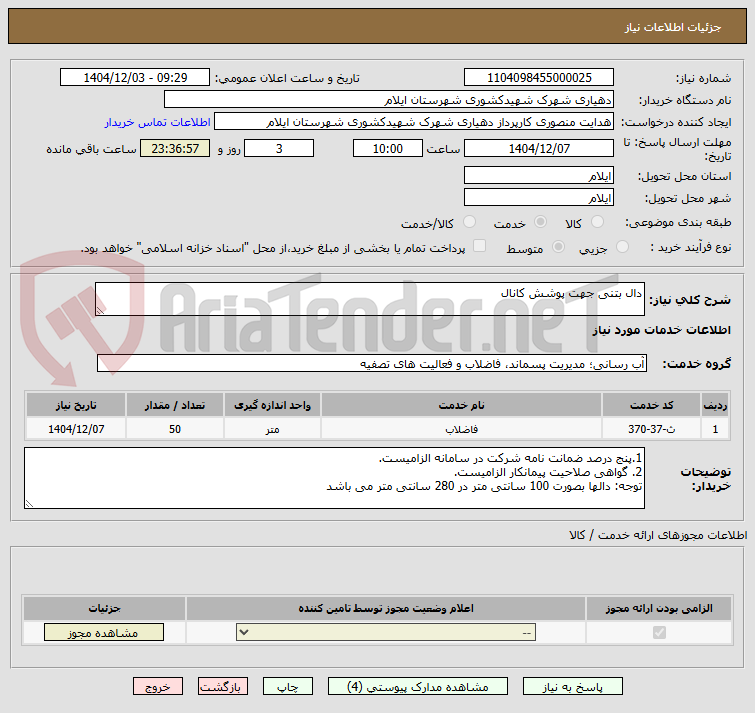
Task: Click the تعداد / مقدار column header
Action: click(175, 405)
